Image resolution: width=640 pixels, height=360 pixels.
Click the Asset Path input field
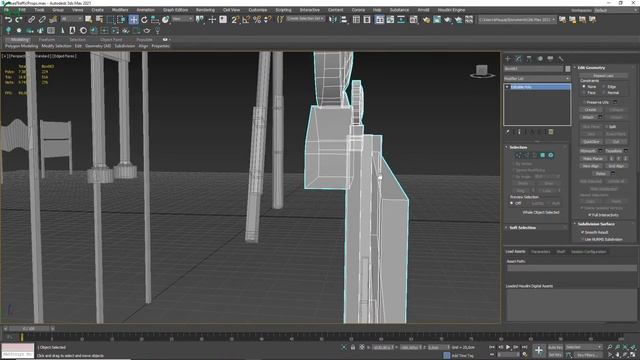(571, 268)
